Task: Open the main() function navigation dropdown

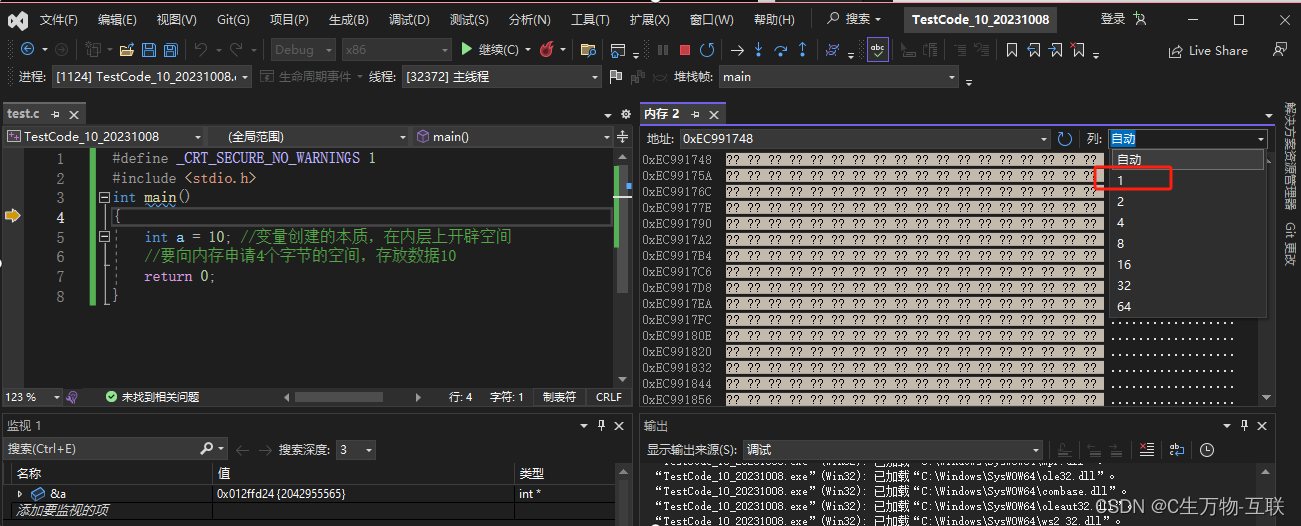Action: click(513, 137)
